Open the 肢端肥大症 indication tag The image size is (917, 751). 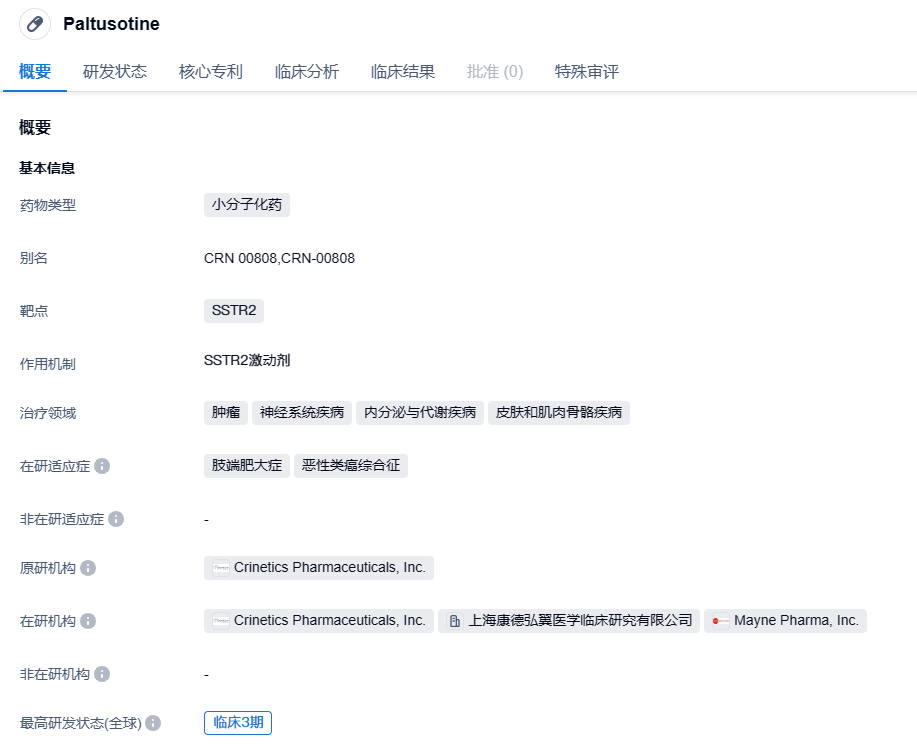[247, 466]
